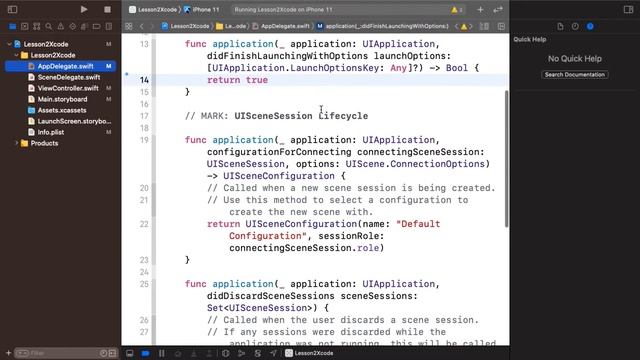This screenshot has width=640, height=360.
Task: Show the Debug navigator
Action: [84, 27]
